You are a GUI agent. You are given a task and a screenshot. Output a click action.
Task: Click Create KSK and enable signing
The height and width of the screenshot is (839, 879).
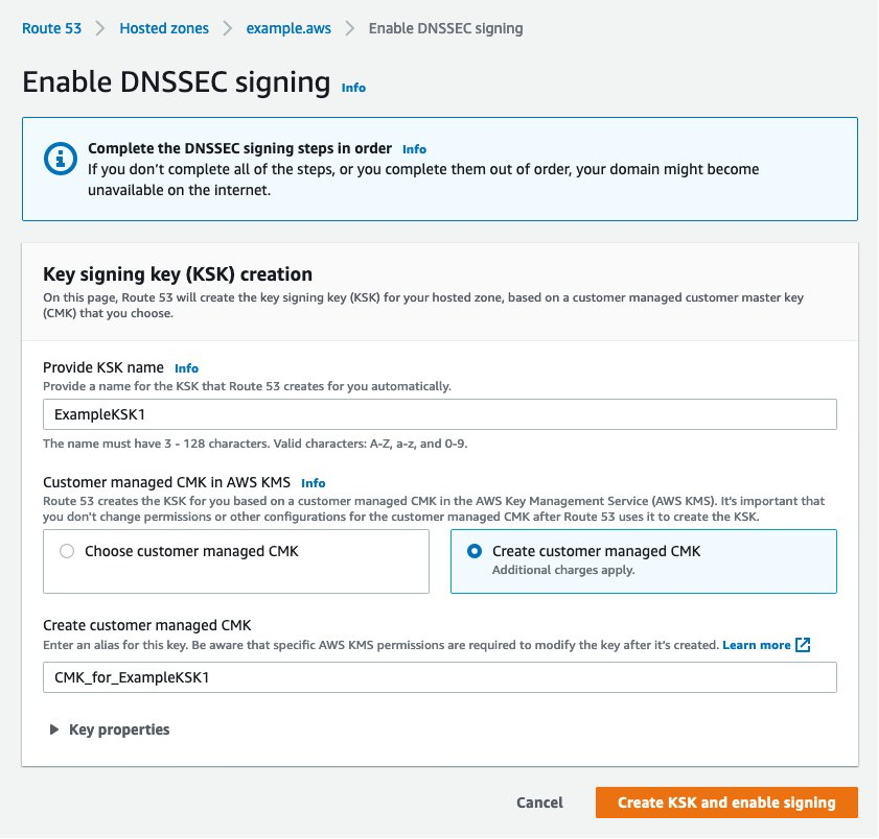pos(727,802)
